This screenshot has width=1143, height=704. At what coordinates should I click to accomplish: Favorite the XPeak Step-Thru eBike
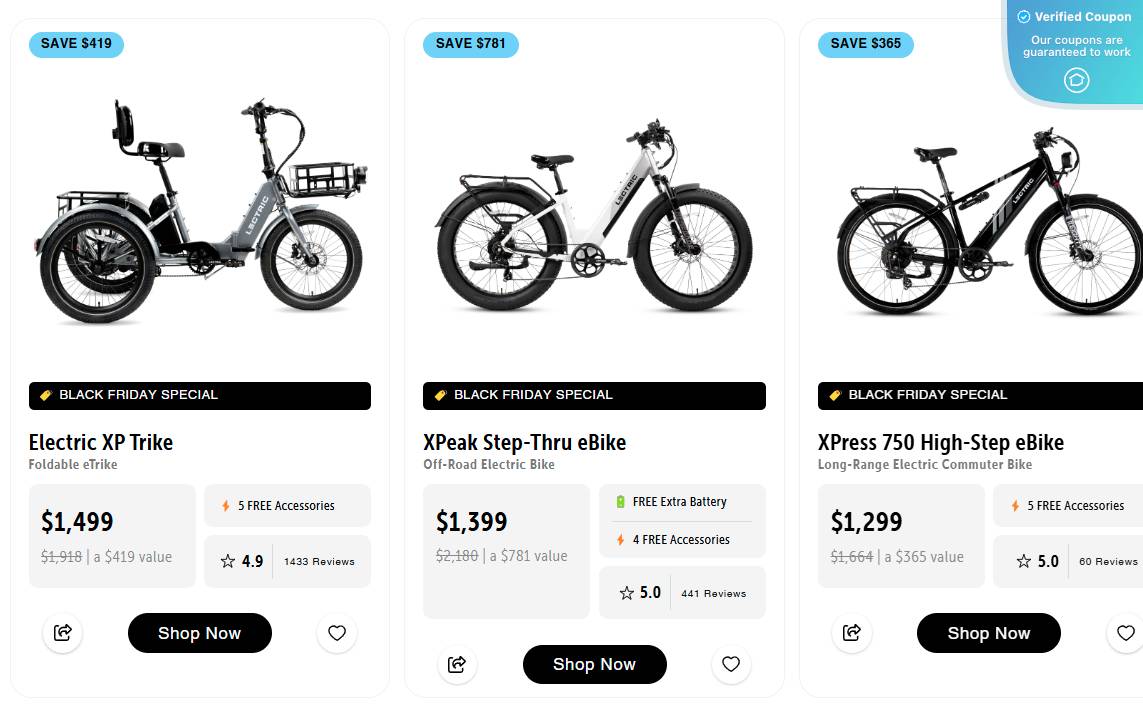click(731, 664)
